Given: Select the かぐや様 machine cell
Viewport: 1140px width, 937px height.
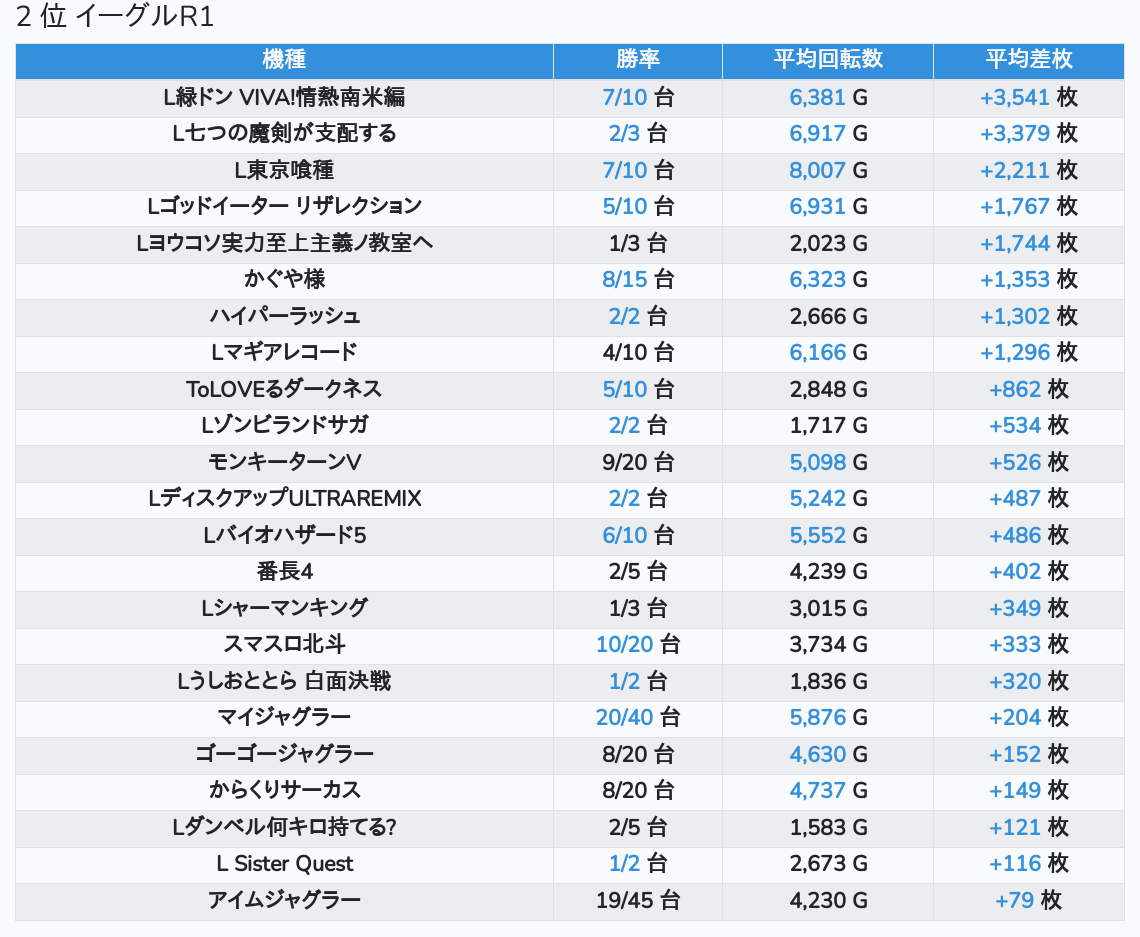Looking at the screenshot, I should pos(284,279).
